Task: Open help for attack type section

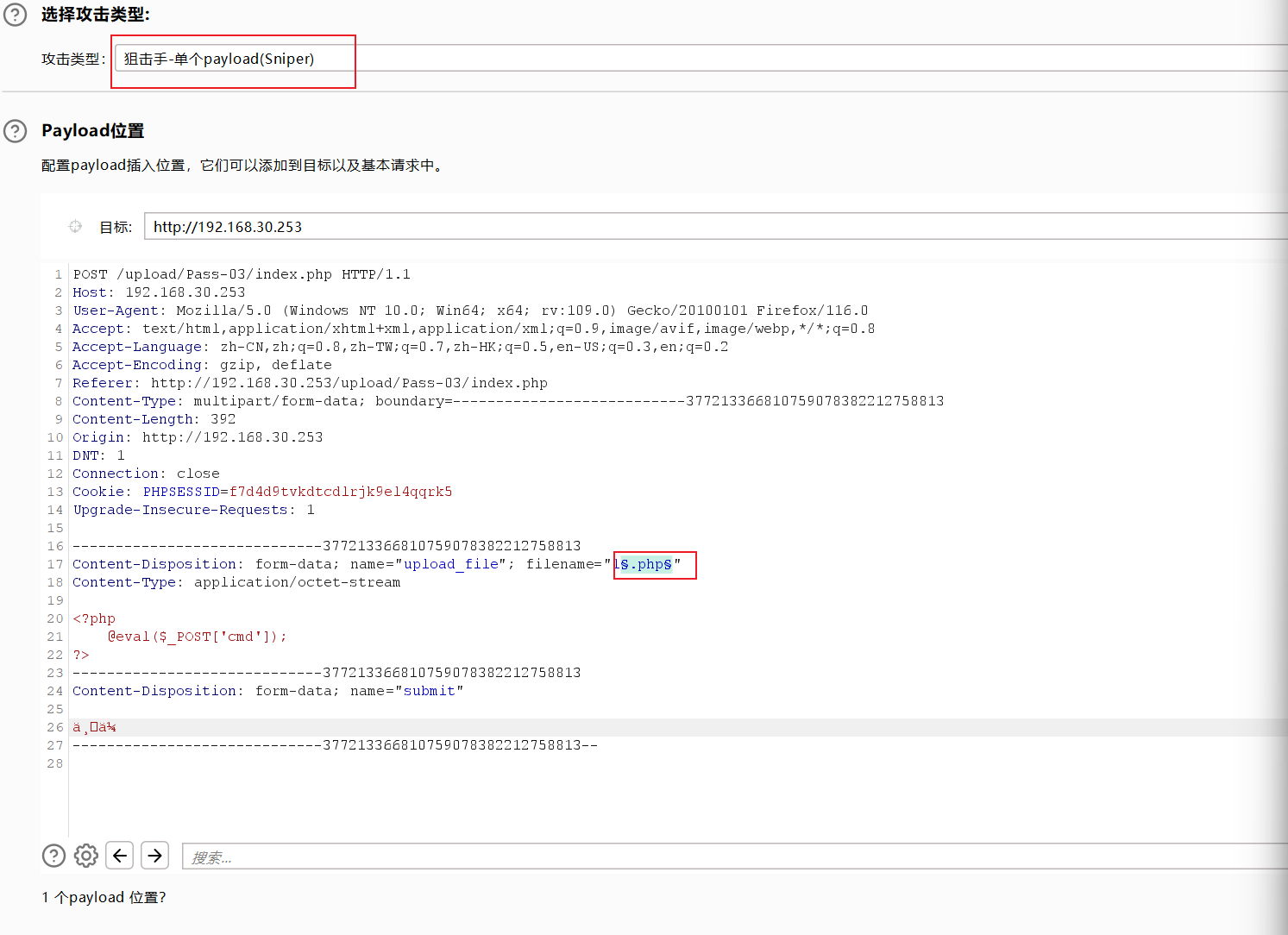Action: pyautogui.click(x=16, y=15)
